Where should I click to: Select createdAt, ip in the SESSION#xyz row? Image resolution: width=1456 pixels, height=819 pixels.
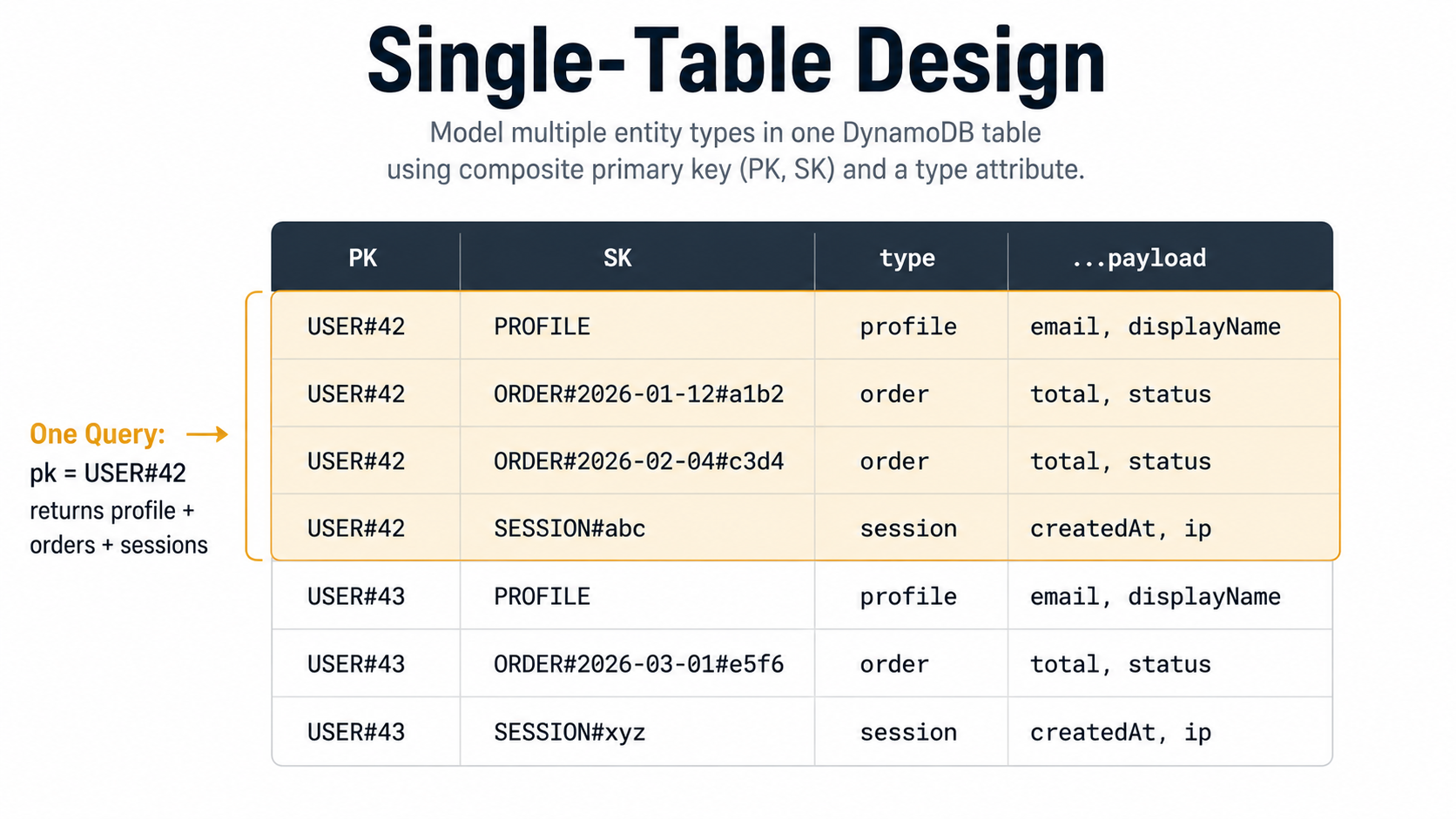tap(1121, 733)
